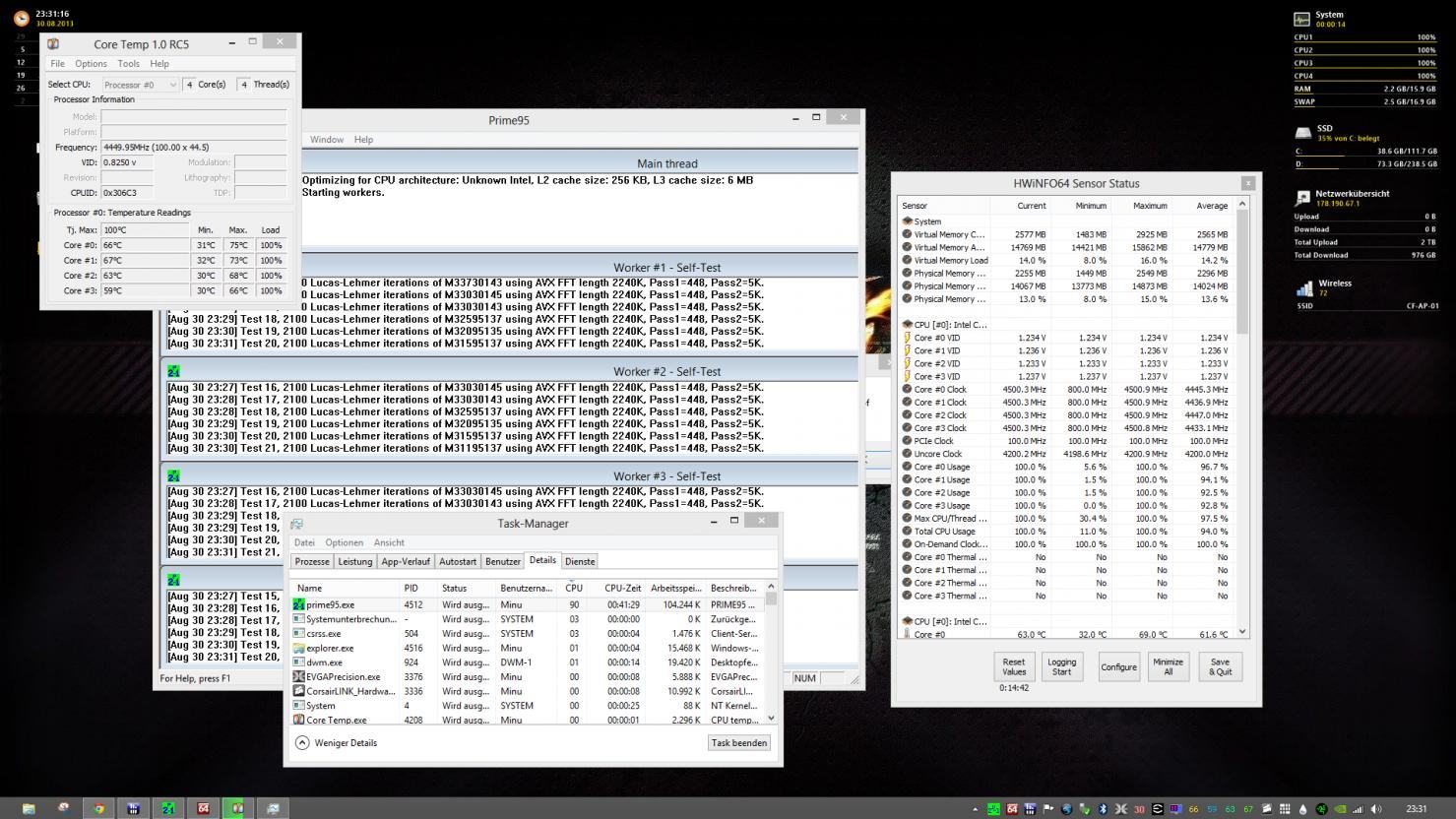The height and width of the screenshot is (819, 1456).
Task: Switch to Prozesse tab
Action: [x=312, y=561]
